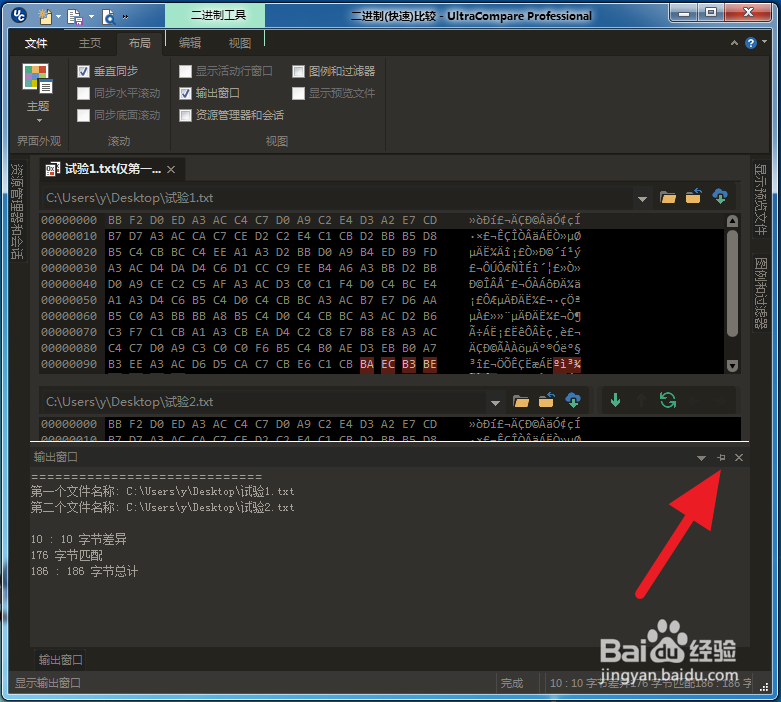Click the new session icon in quick access toolbar
Image resolution: width=781 pixels, height=702 pixels.
click(x=45, y=16)
